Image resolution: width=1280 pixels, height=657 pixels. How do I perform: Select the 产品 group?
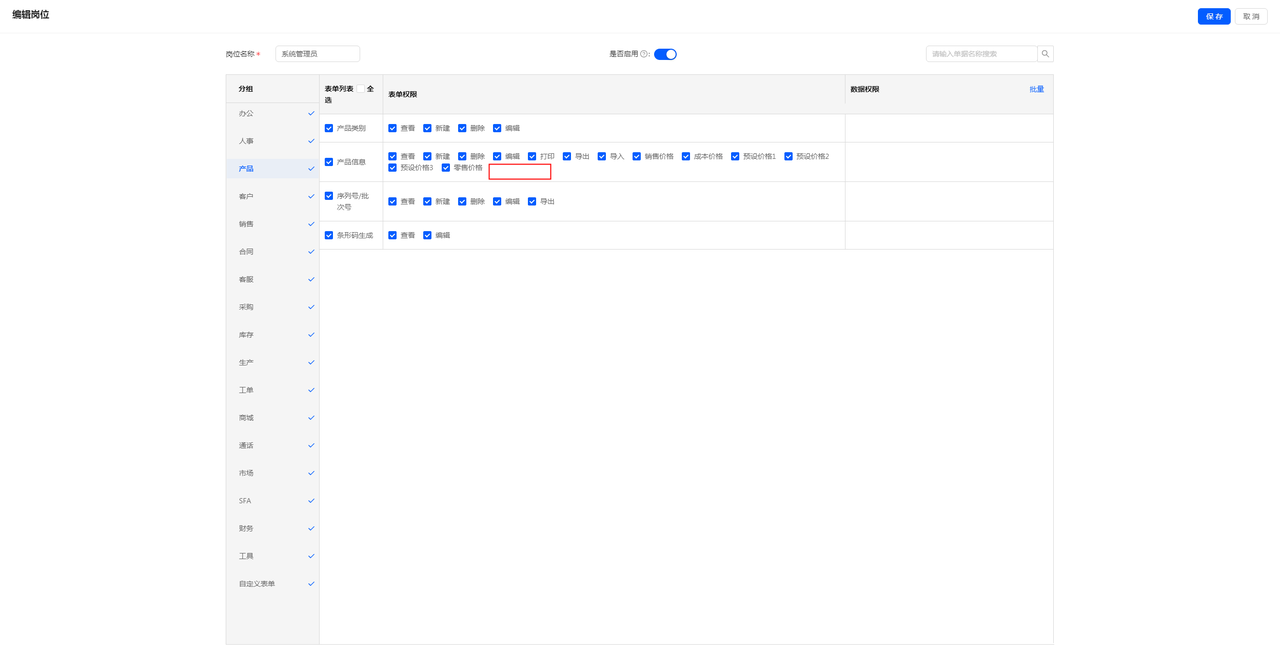(272, 169)
